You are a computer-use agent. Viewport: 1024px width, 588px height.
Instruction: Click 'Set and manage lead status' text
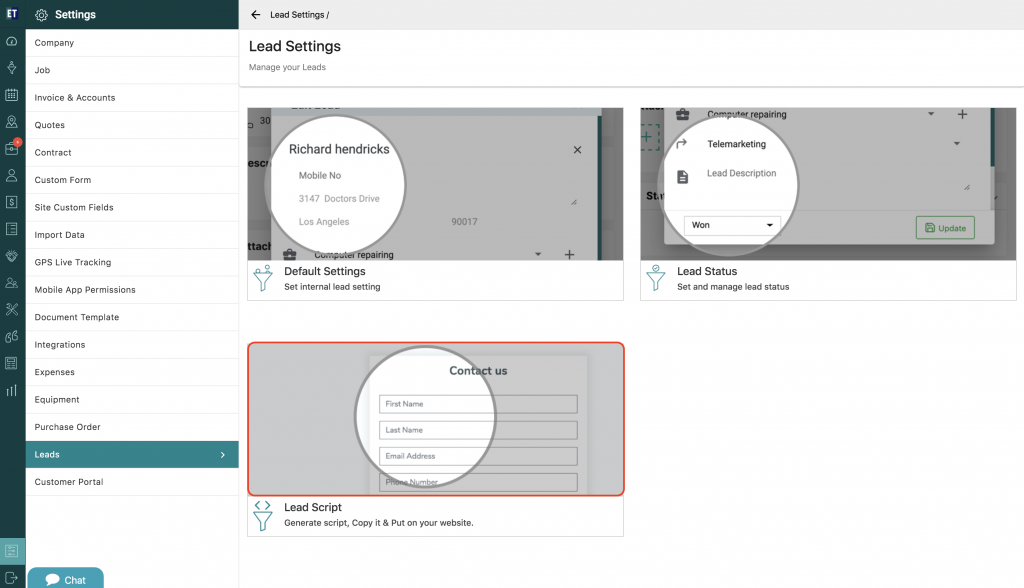click(x=733, y=287)
